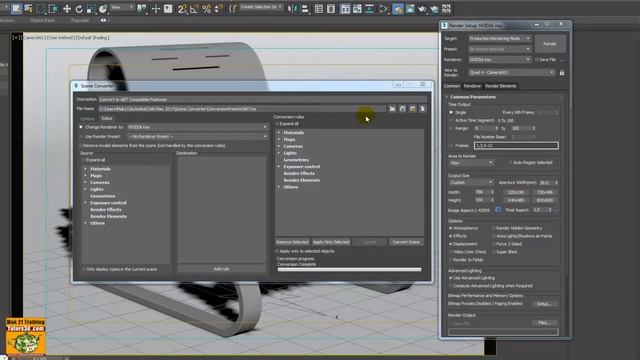This screenshot has width=640, height=360.
Task: Open the Schematic View toolbar icon
Action: coord(369,9)
